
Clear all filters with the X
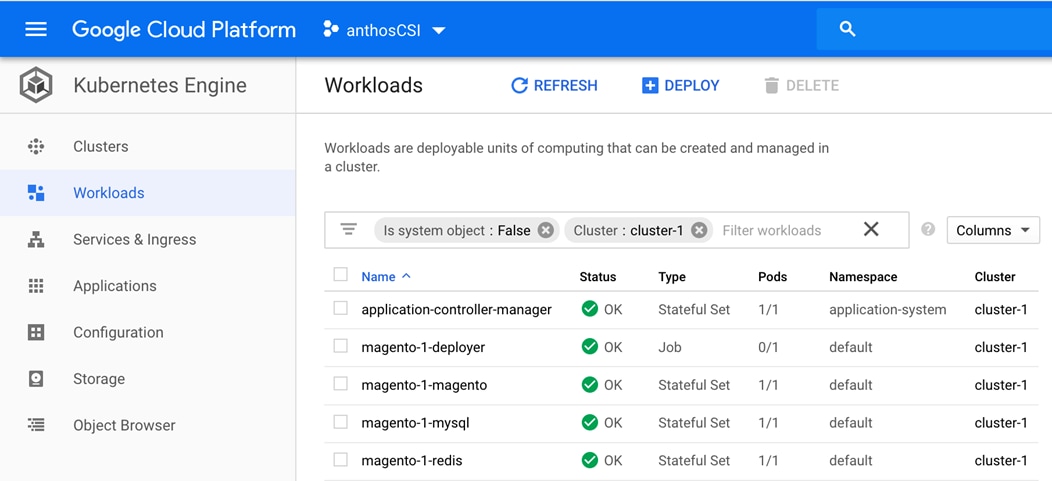click(871, 229)
